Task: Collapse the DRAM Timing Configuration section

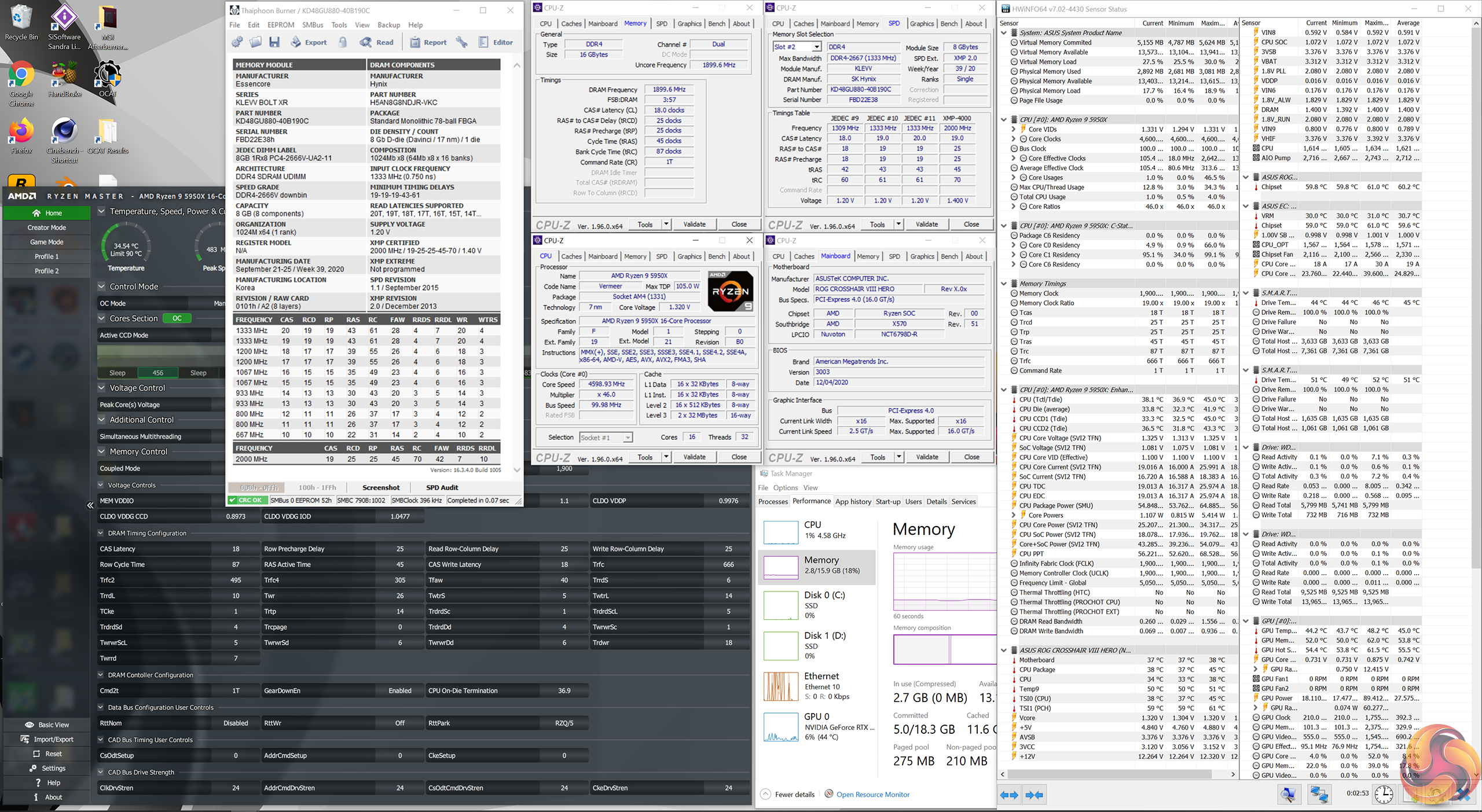Action: [x=101, y=533]
